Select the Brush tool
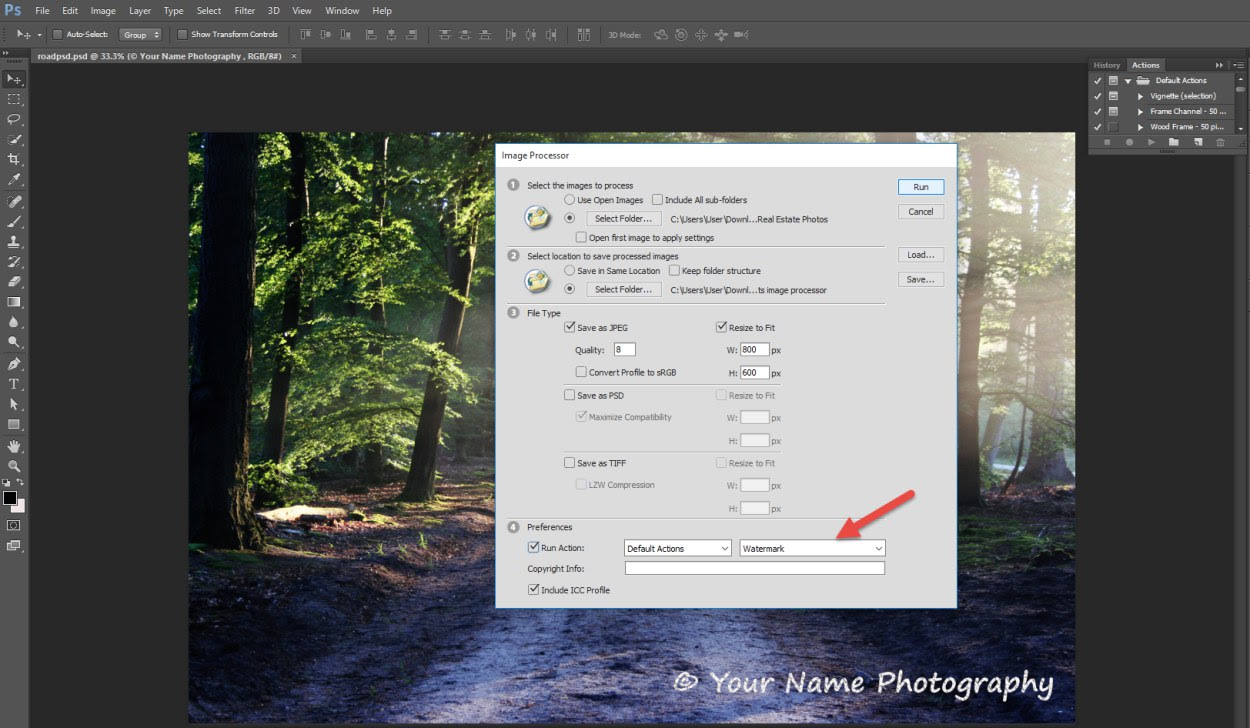The width and height of the screenshot is (1250, 728). click(14, 221)
